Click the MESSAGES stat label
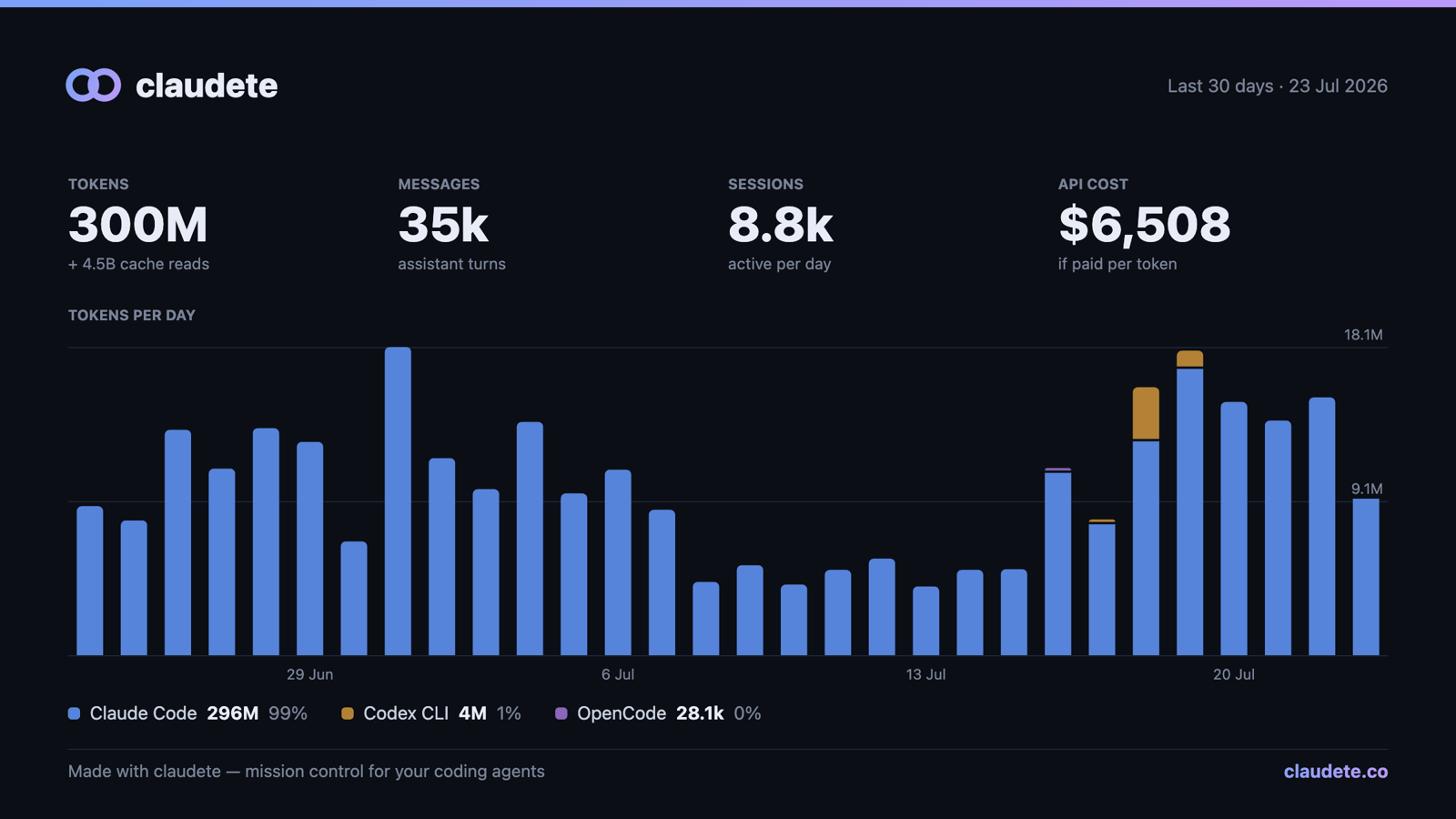The image size is (1456, 819). point(439,184)
